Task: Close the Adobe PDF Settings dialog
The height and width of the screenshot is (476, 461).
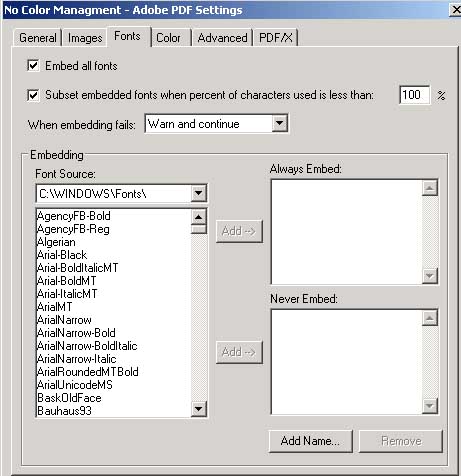Action: coord(456,10)
